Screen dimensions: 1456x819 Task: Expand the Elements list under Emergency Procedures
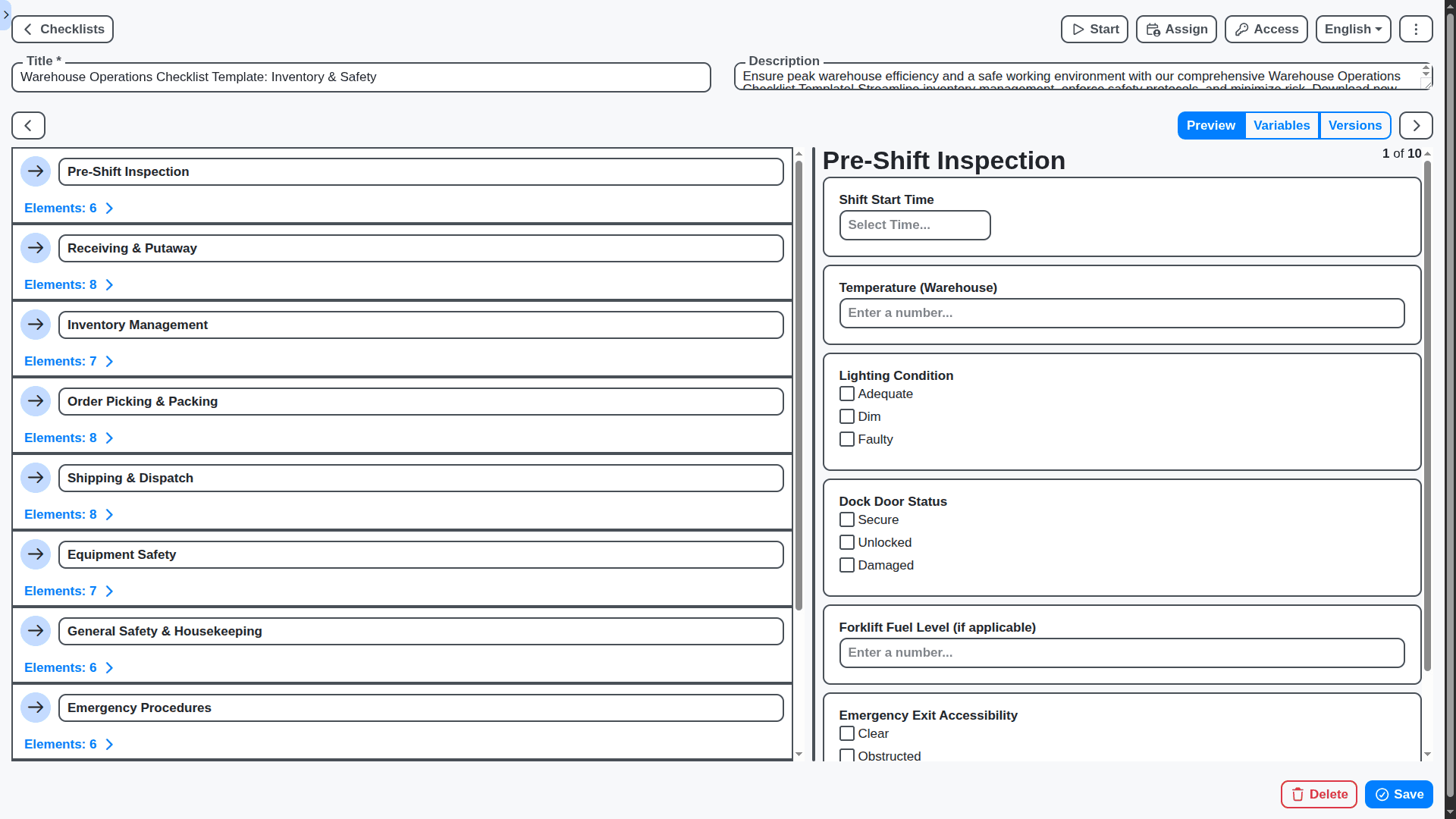(x=68, y=744)
